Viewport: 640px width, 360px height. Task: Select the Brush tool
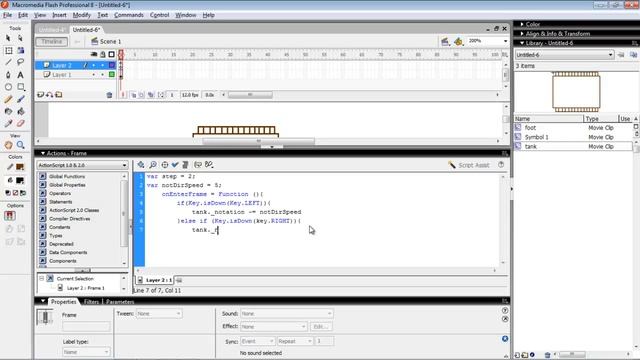coord(20,99)
